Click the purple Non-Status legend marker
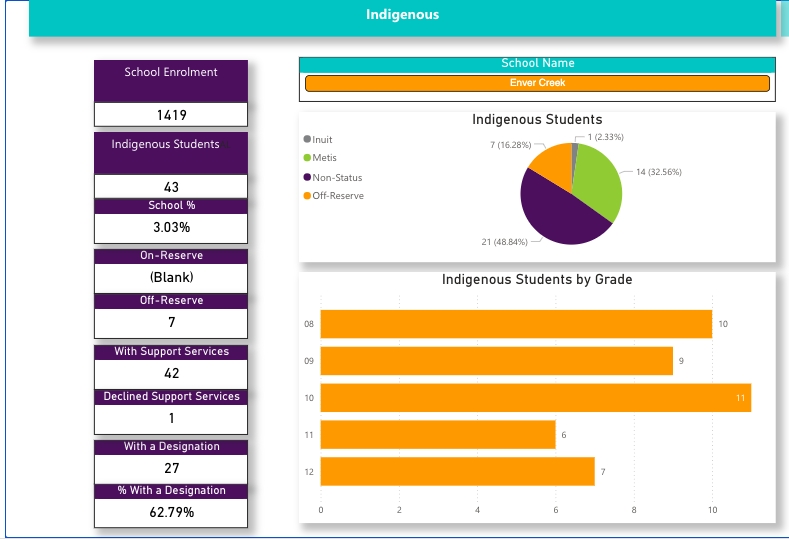The image size is (789, 539). click(x=307, y=177)
